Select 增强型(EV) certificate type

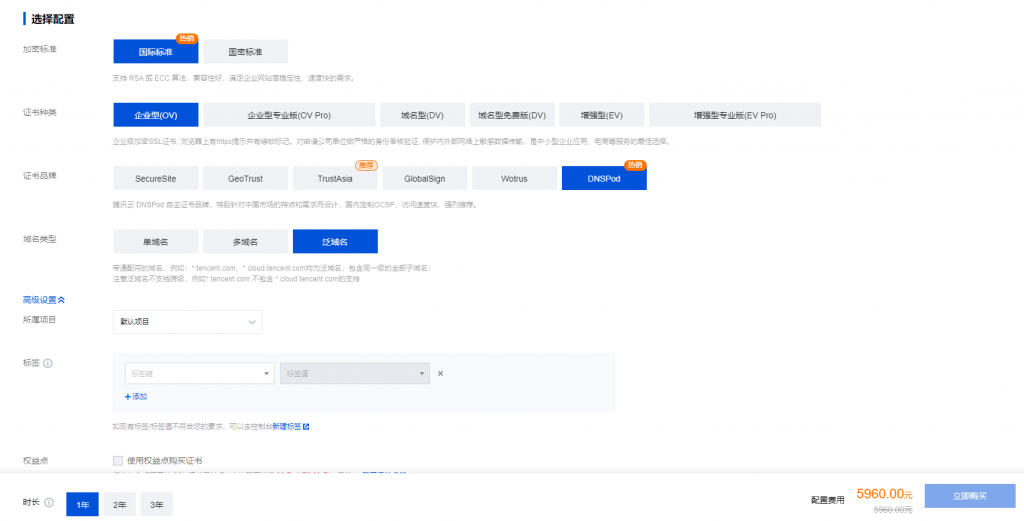pos(601,115)
